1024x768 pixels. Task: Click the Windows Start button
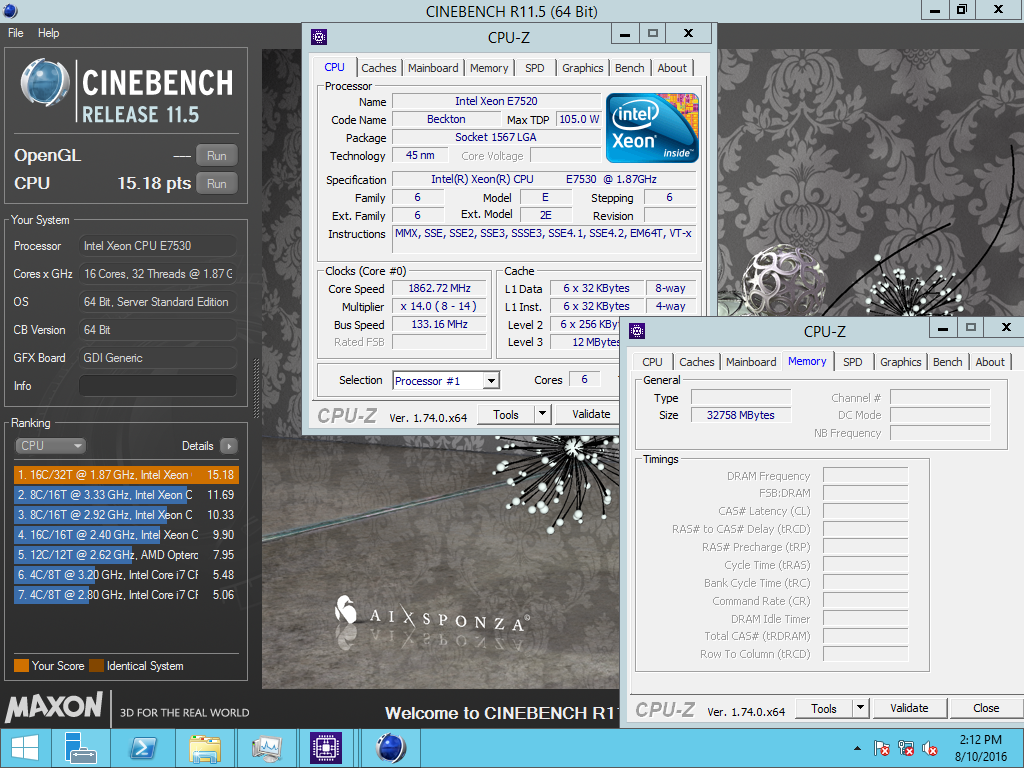pyautogui.click(x=25, y=748)
